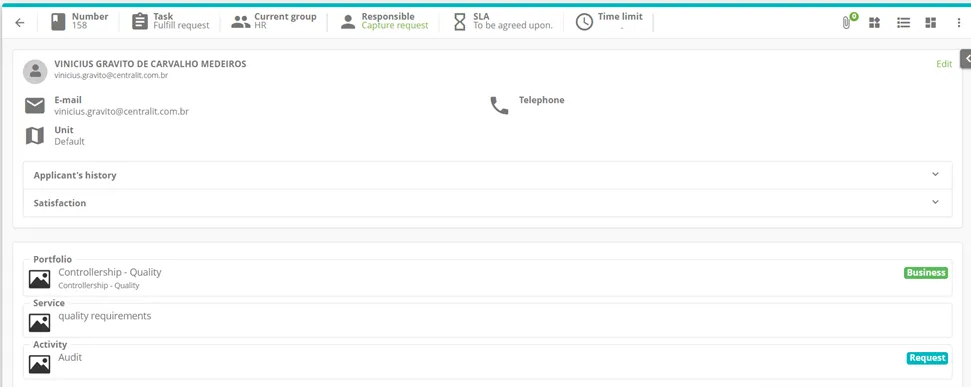
Task: Click the applicant name Vinicius Gravito
Action: click(150, 64)
